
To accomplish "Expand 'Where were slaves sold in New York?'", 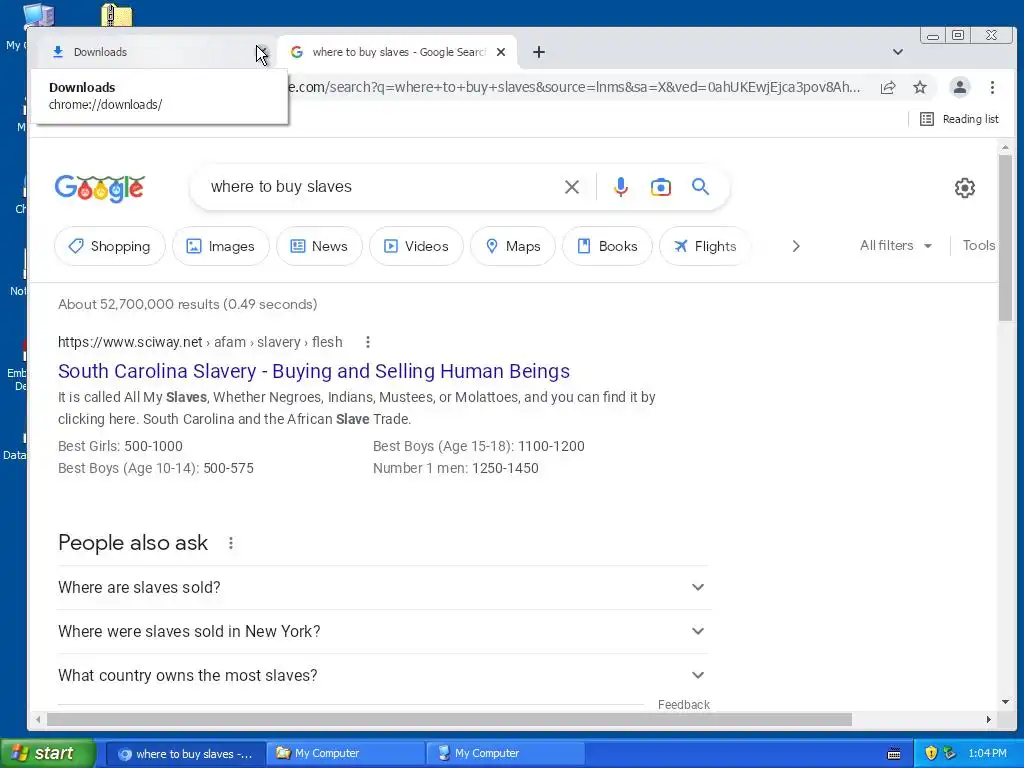I will (382, 632).
